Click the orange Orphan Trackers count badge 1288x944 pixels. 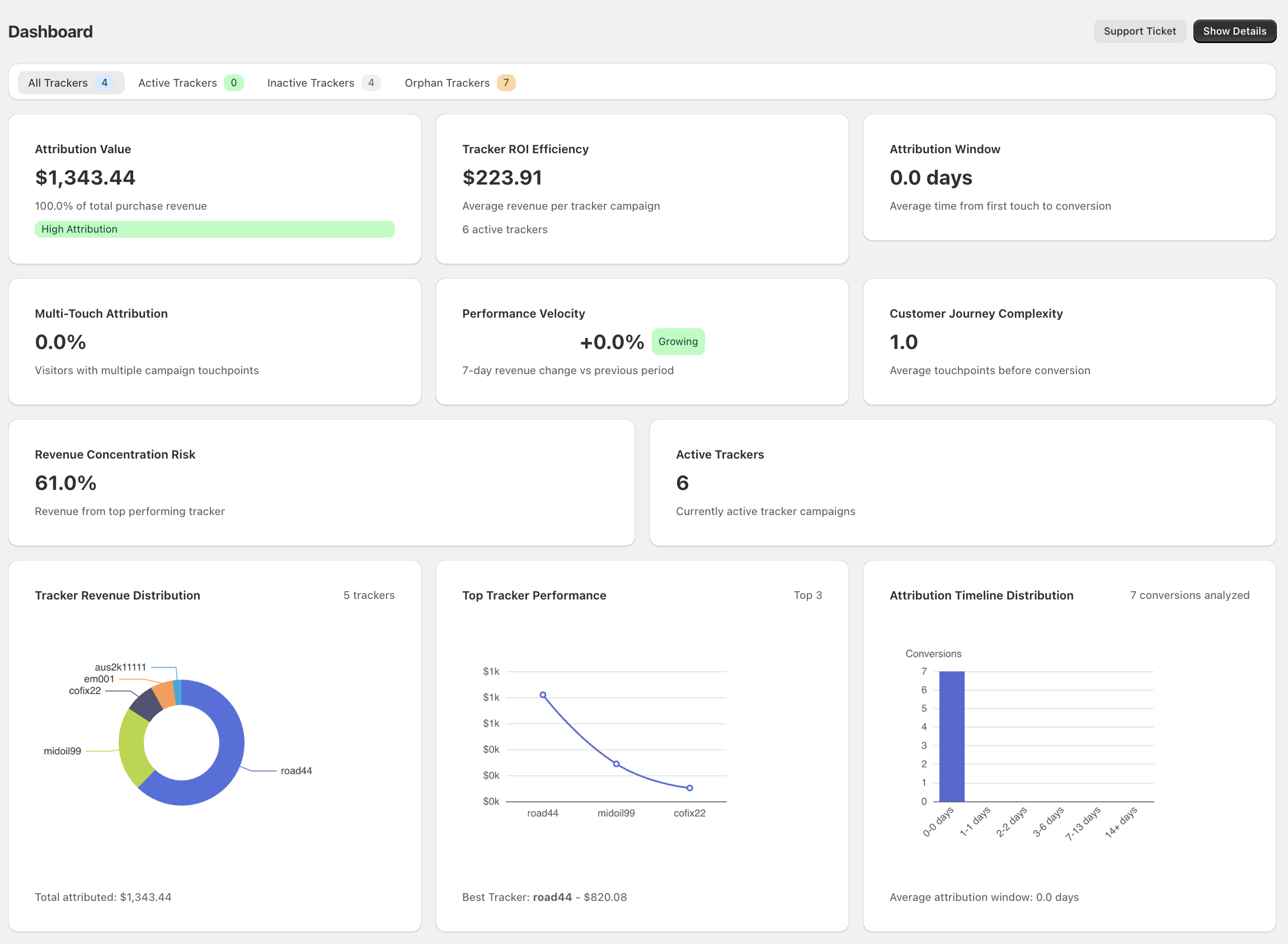coord(505,83)
